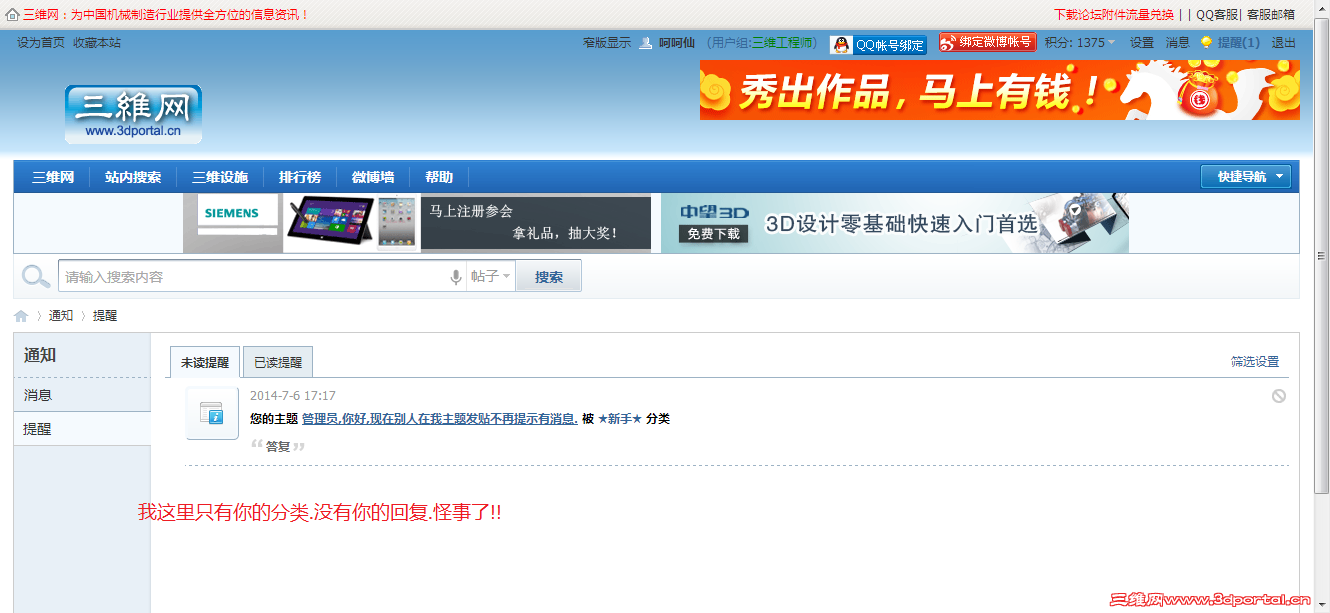Viewport: 1330px width, 613px height.
Task: Switch to the 未读提醒 tab
Action: [x=205, y=362]
